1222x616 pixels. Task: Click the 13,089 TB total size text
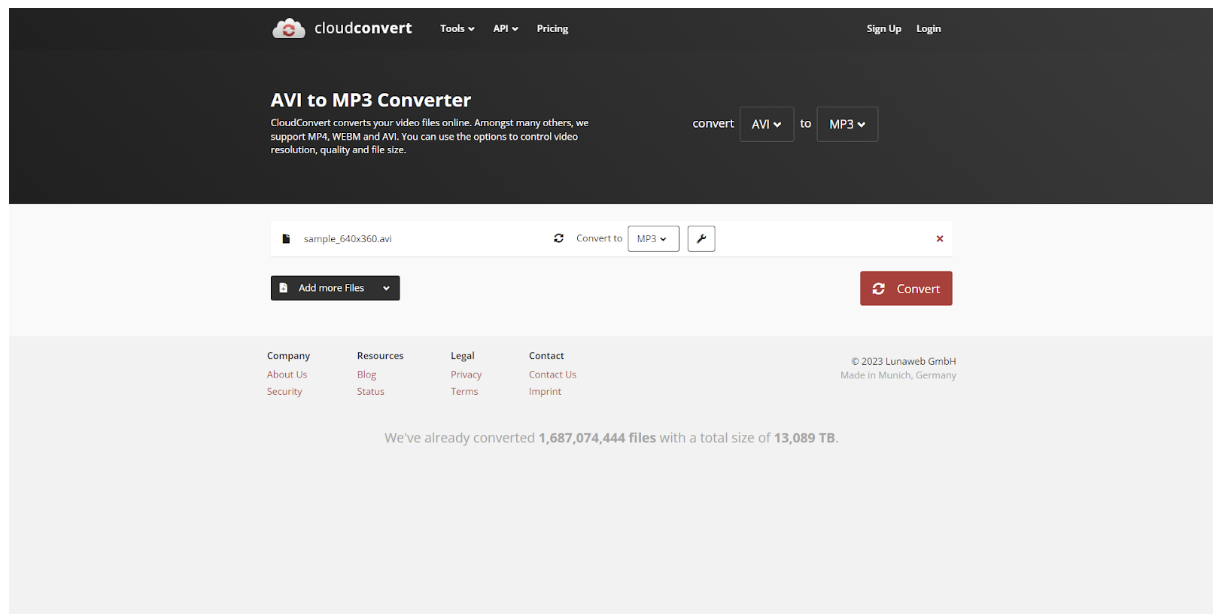pos(804,438)
